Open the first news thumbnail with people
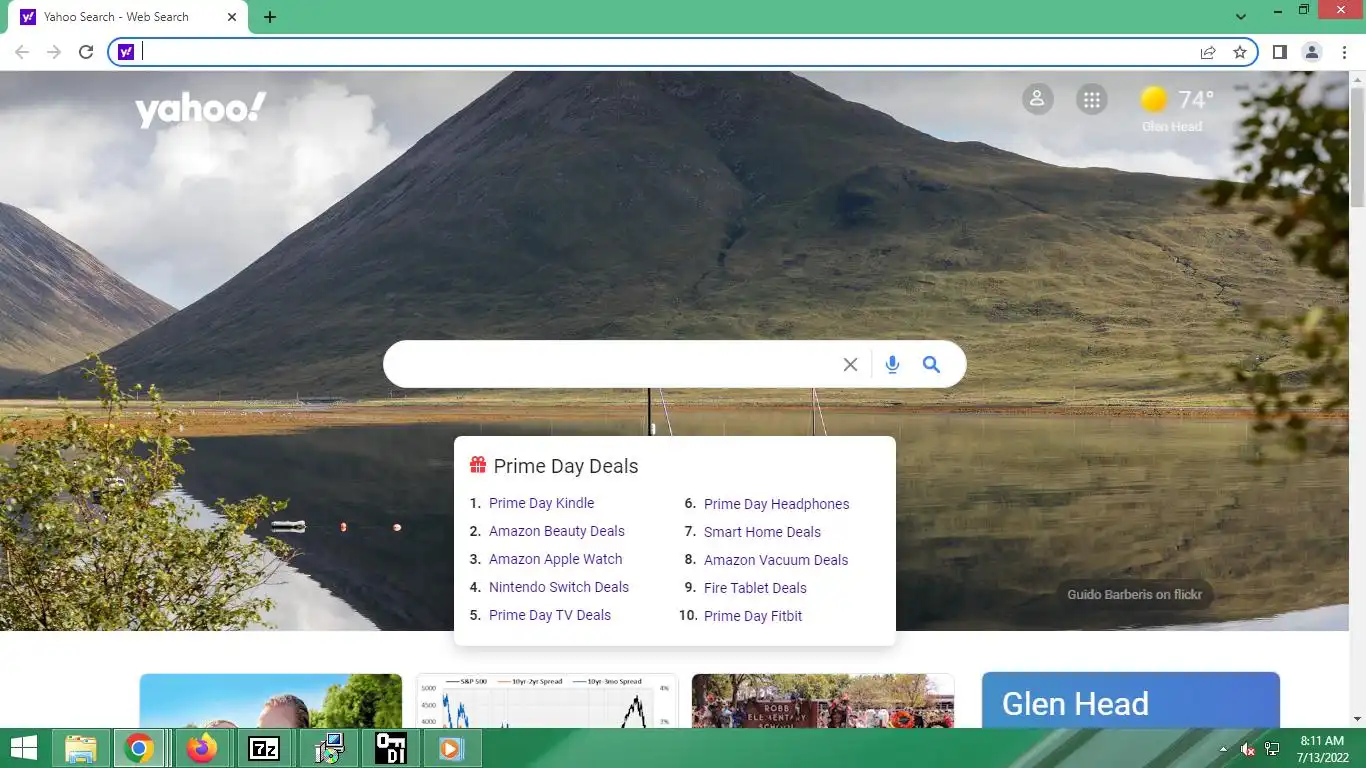Screen dimensions: 1366x768 271,701
